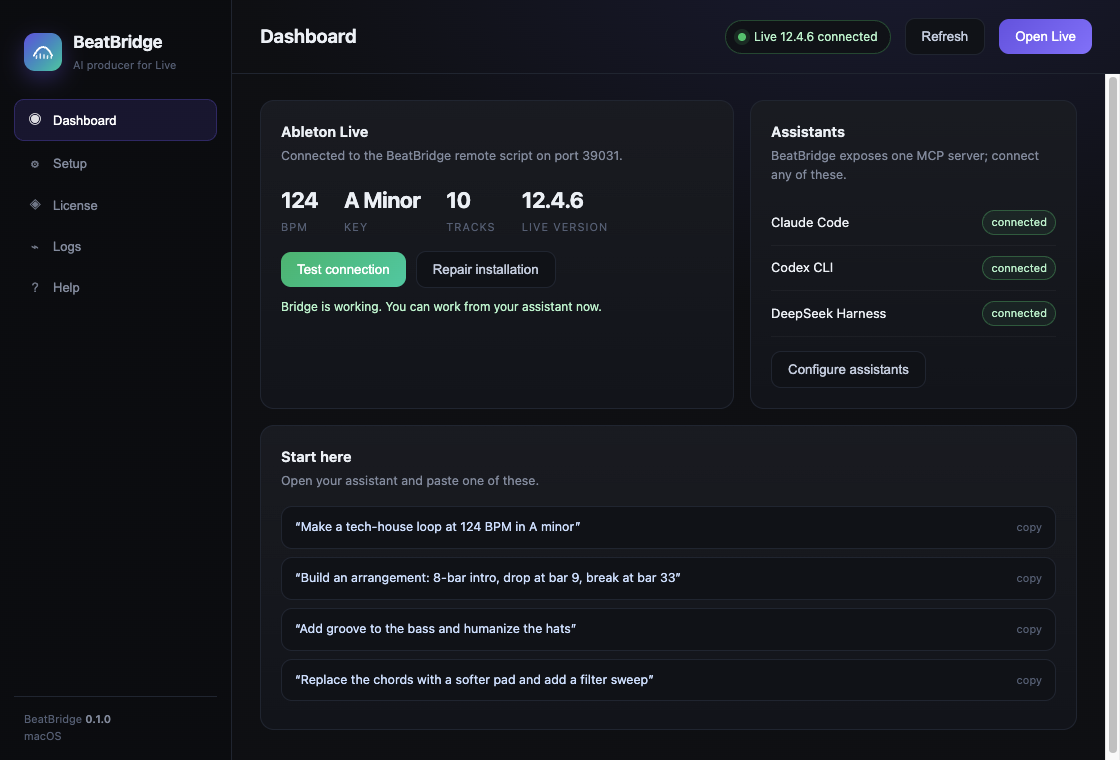This screenshot has height=760, width=1120.
Task: Copy the 8-bar intro arrangement prompt
Action: [x=1029, y=578]
